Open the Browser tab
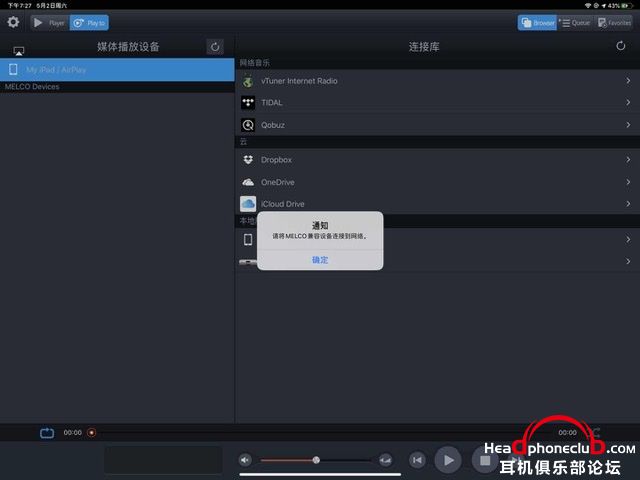Image resolution: width=640 pixels, height=480 pixels. point(537,23)
